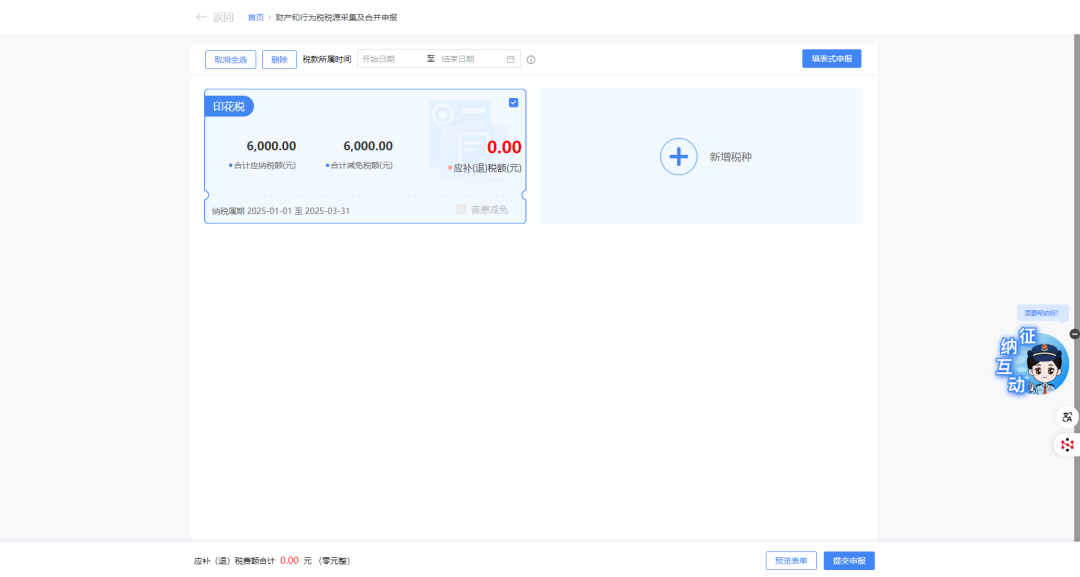The image size is (1080, 577).
Task: Click the 预览表单 button
Action: [791, 561]
